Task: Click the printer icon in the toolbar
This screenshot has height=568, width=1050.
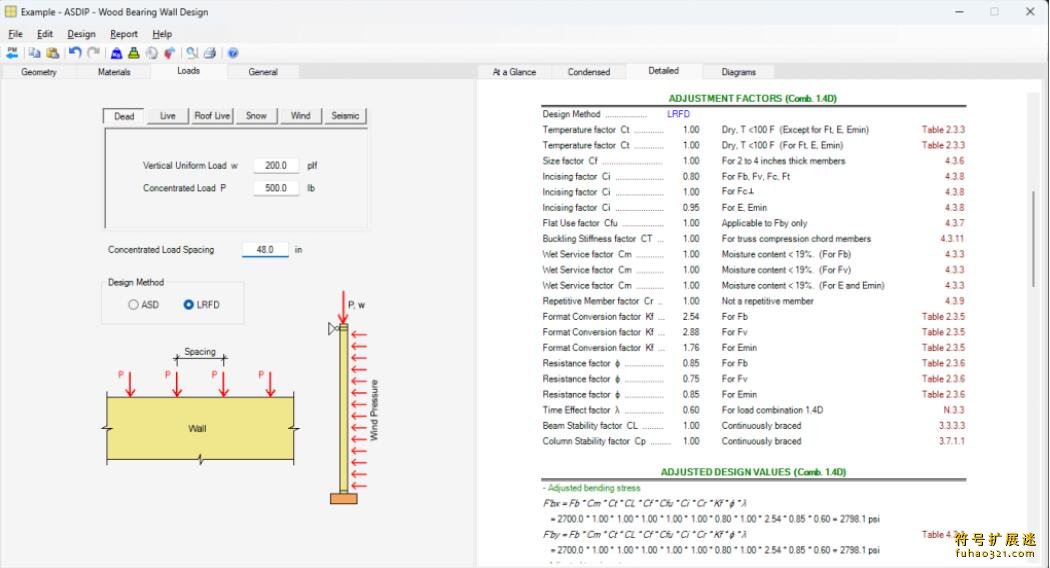Action: pyautogui.click(x=210, y=53)
